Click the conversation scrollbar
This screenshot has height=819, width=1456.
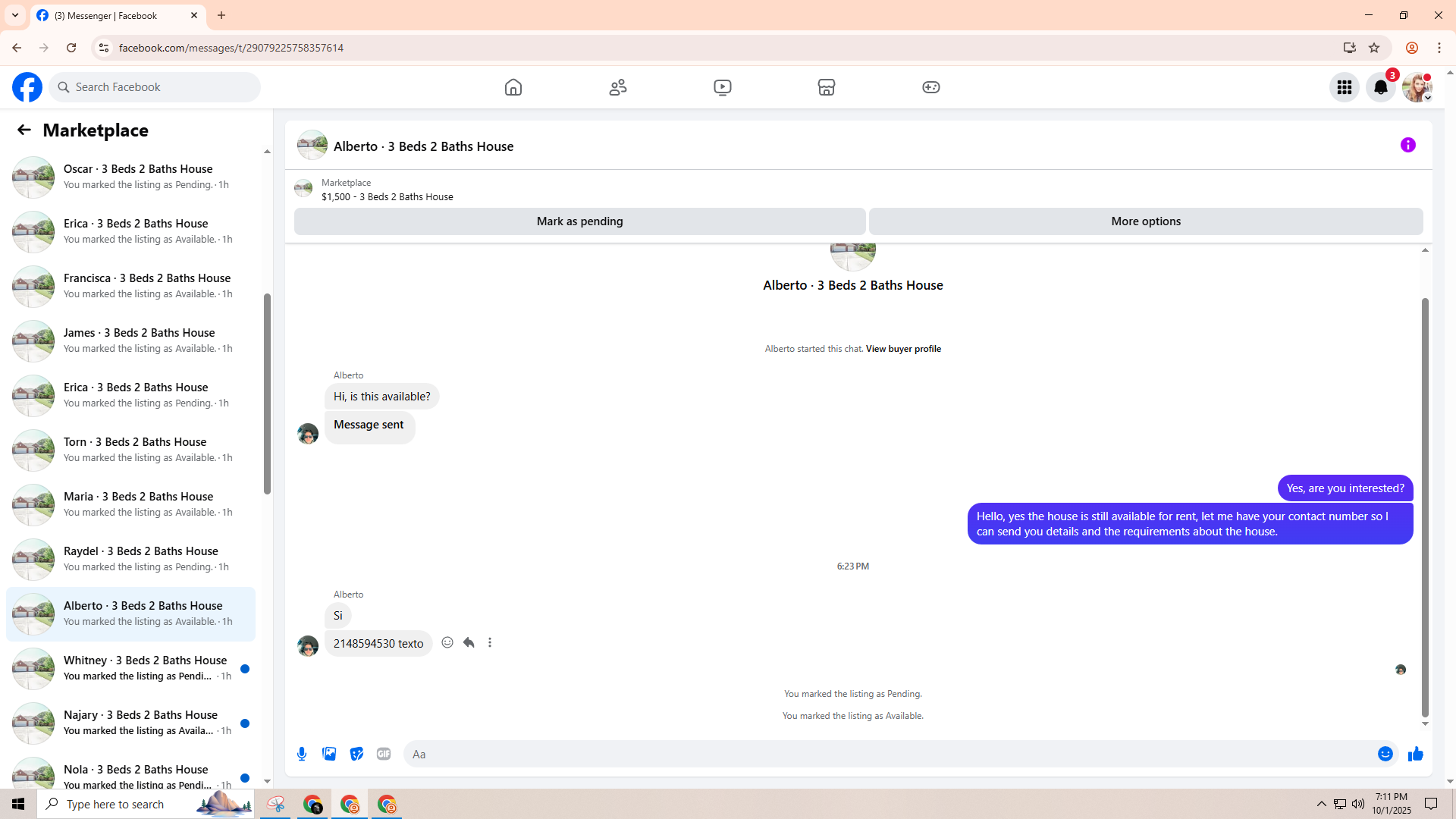tap(1425, 507)
